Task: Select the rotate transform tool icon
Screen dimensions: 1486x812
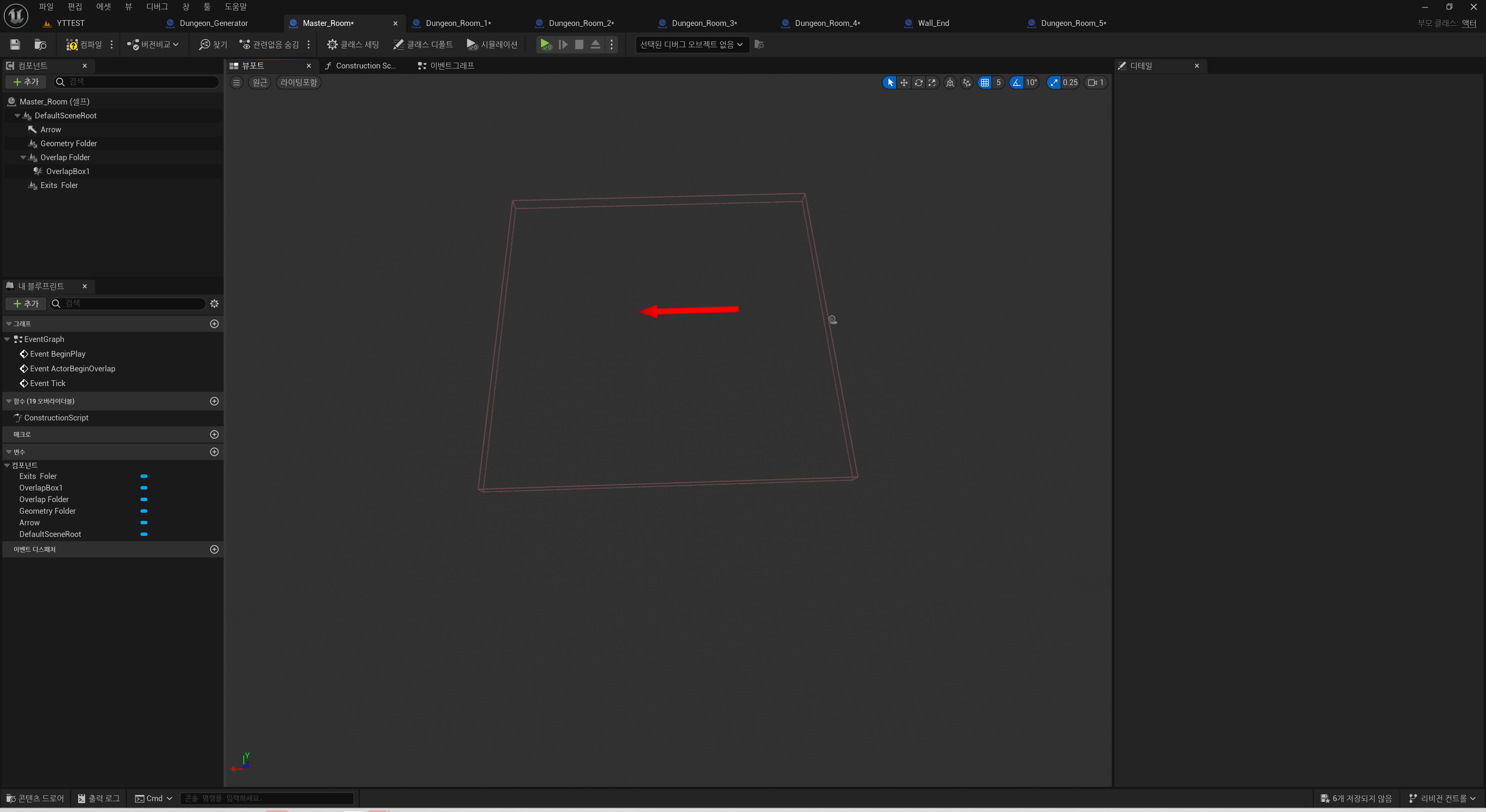Action: tap(918, 82)
